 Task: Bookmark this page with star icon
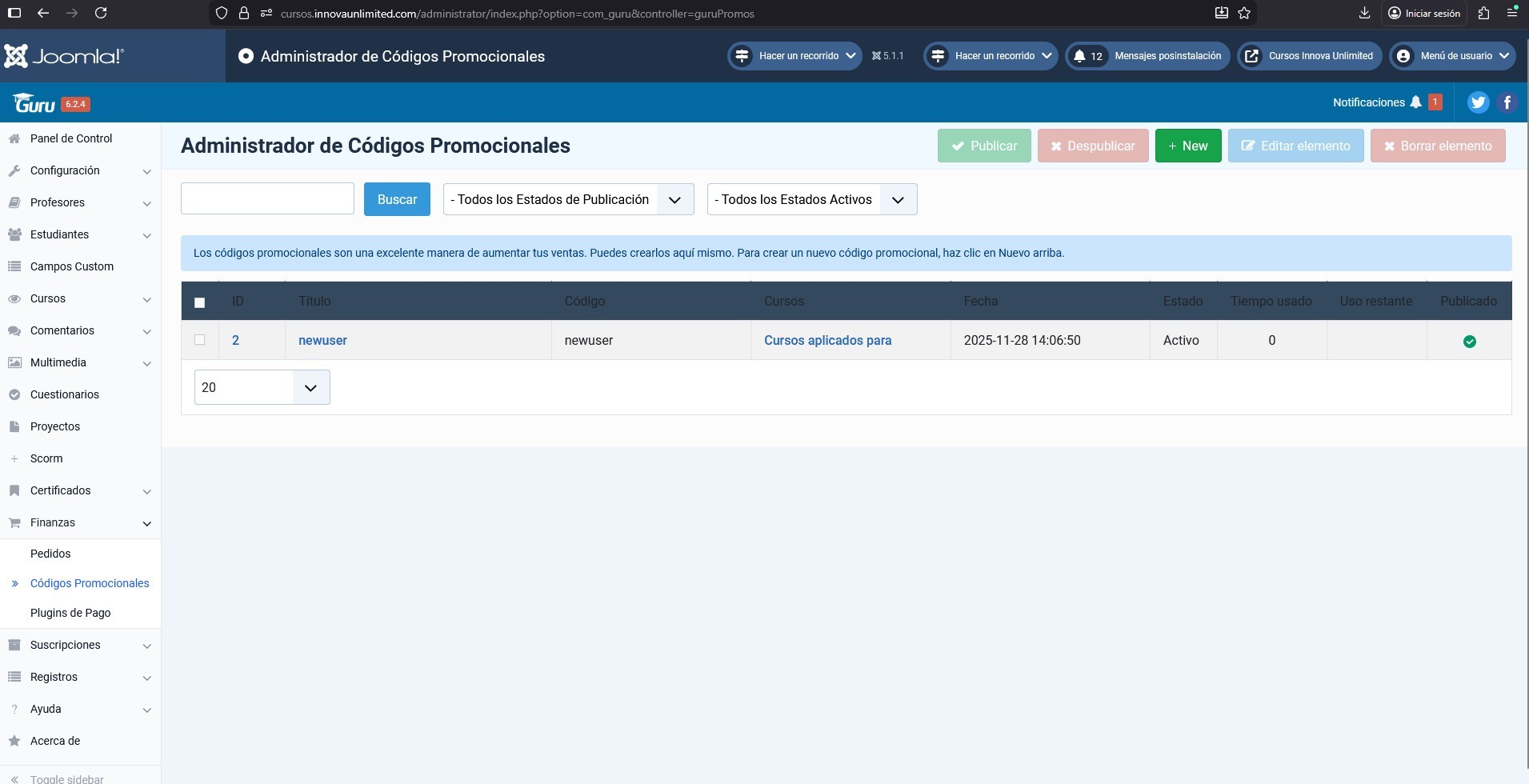(1244, 13)
